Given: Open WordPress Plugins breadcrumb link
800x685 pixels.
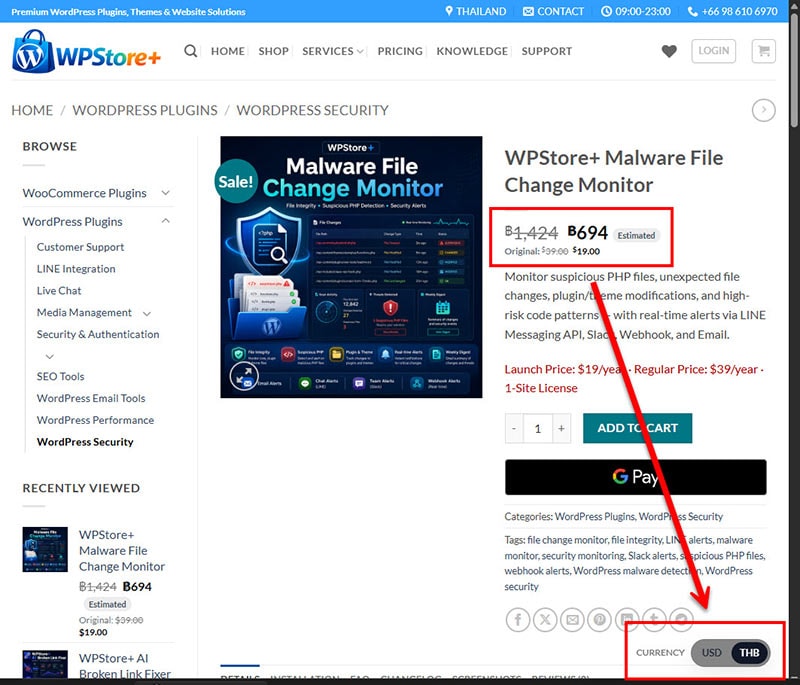Looking at the screenshot, I should [145, 110].
